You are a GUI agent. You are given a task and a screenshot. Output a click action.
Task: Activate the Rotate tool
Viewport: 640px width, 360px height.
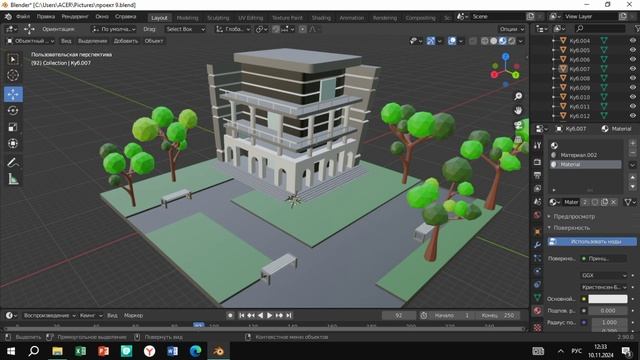coord(13,111)
